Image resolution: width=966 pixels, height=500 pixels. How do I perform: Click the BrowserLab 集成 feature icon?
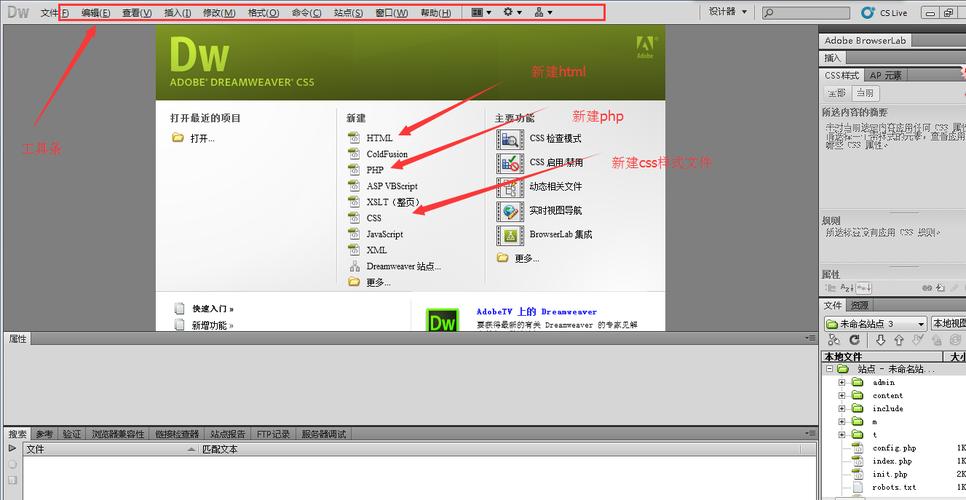[x=509, y=235]
